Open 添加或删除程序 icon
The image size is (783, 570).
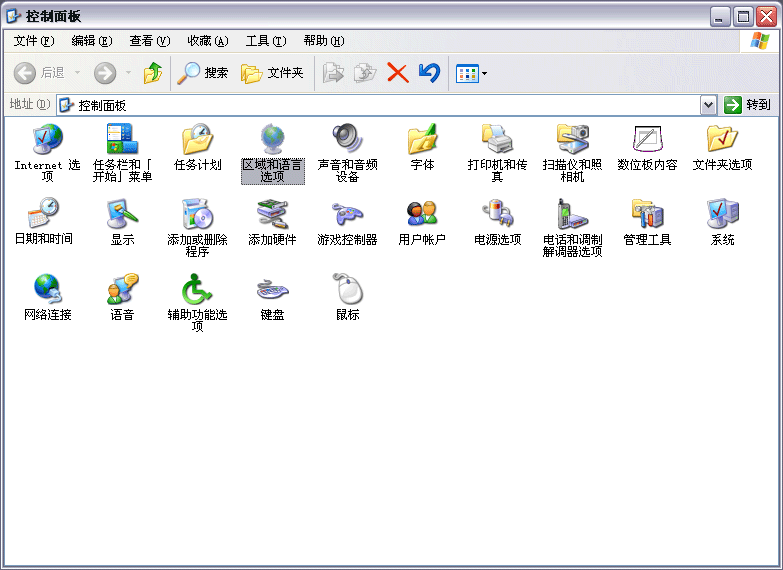pyautogui.click(x=197, y=214)
